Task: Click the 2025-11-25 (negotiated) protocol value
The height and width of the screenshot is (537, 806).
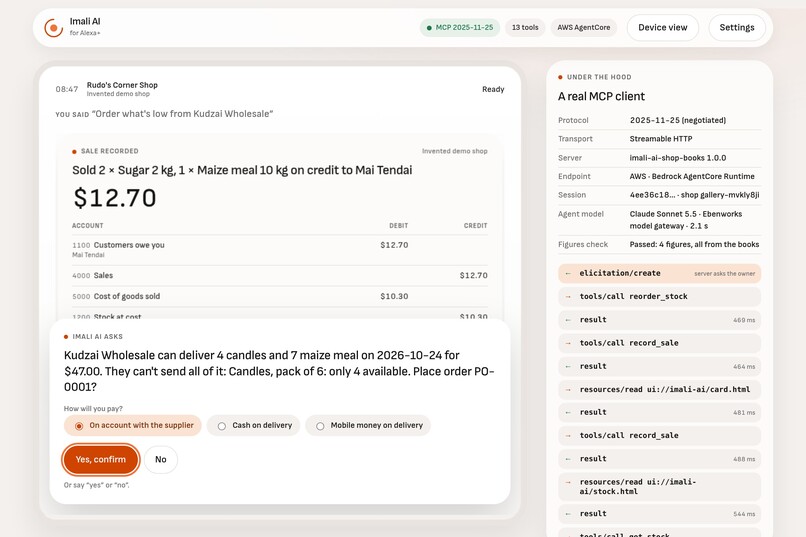Action: point(678,120)
